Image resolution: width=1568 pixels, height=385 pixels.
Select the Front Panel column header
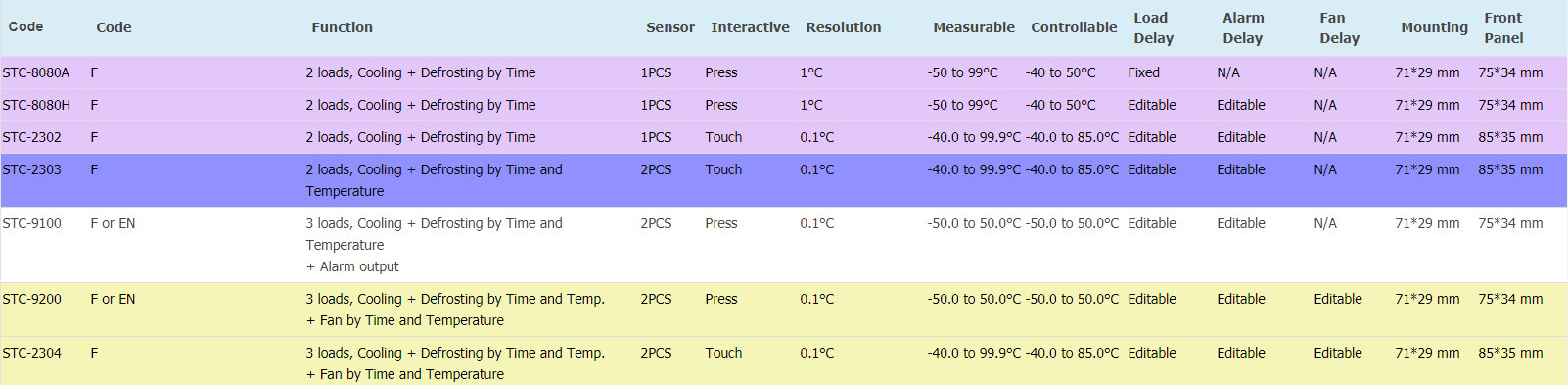[x=1503, y=27]
